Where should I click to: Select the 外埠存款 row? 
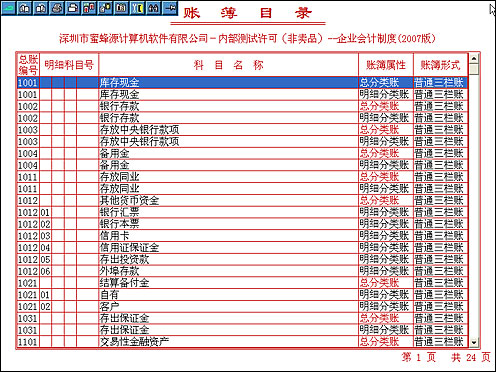click(242, 271)
